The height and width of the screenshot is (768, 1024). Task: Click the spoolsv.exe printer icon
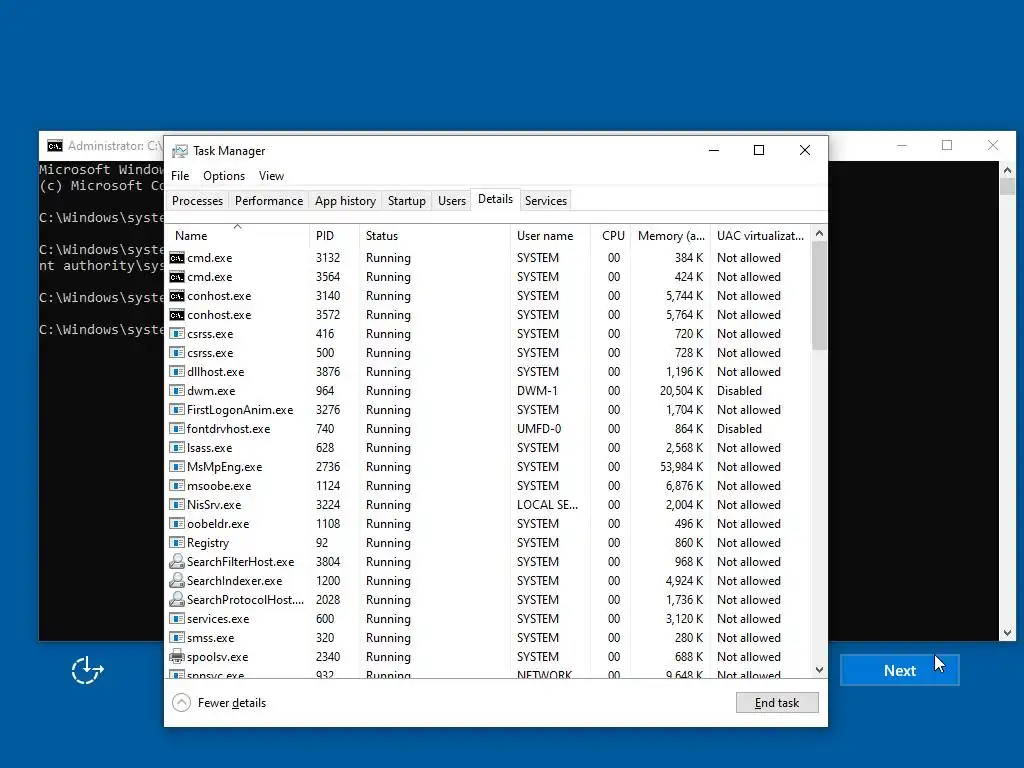[176, 656]
